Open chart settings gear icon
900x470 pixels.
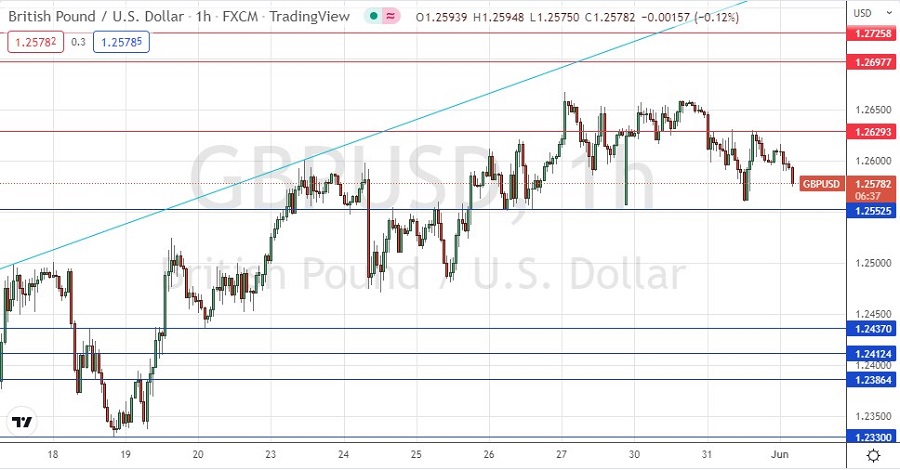[x=873, y=455]
